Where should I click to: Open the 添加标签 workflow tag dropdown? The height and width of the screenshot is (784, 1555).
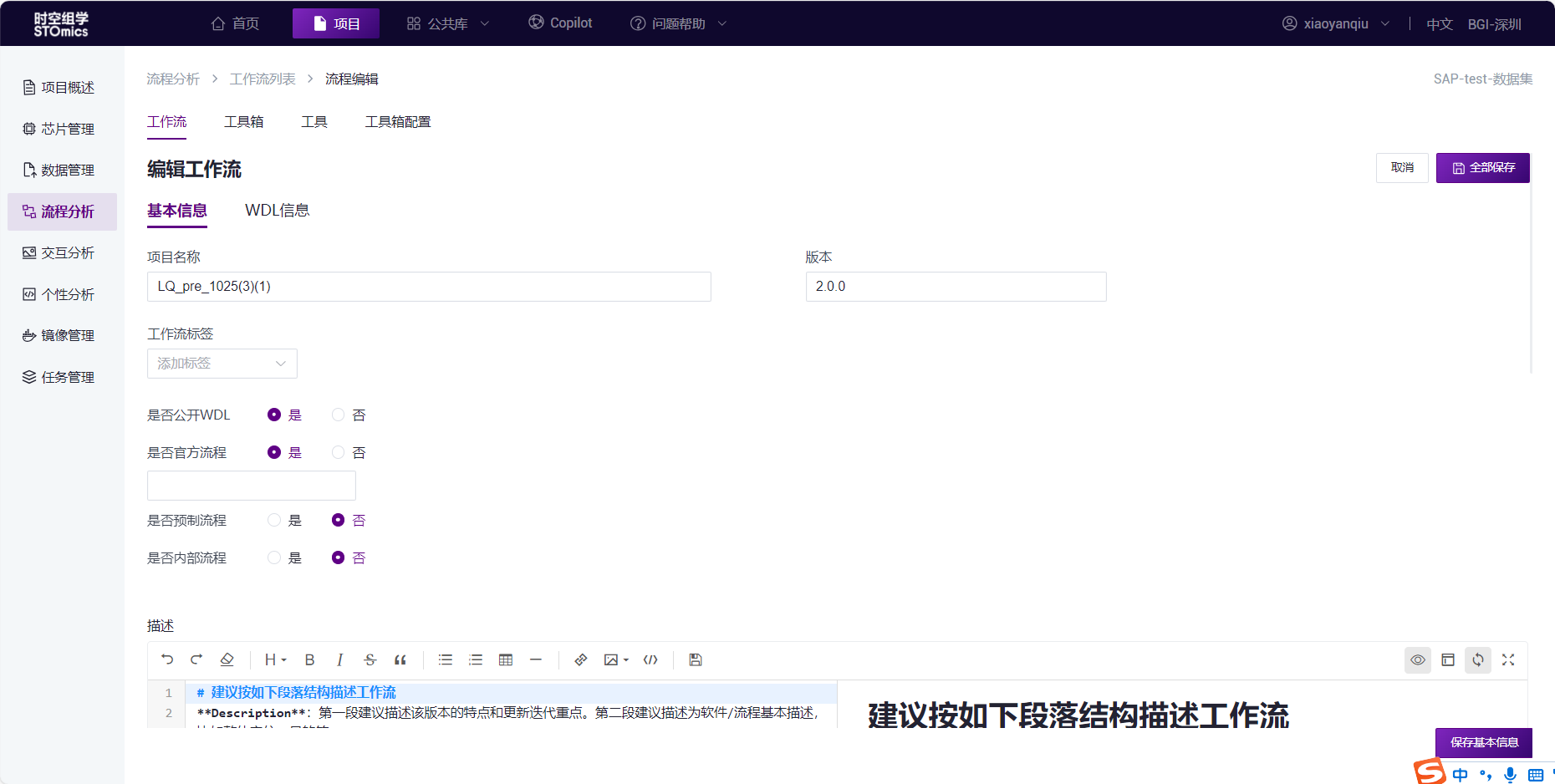[x=222, y=364]
